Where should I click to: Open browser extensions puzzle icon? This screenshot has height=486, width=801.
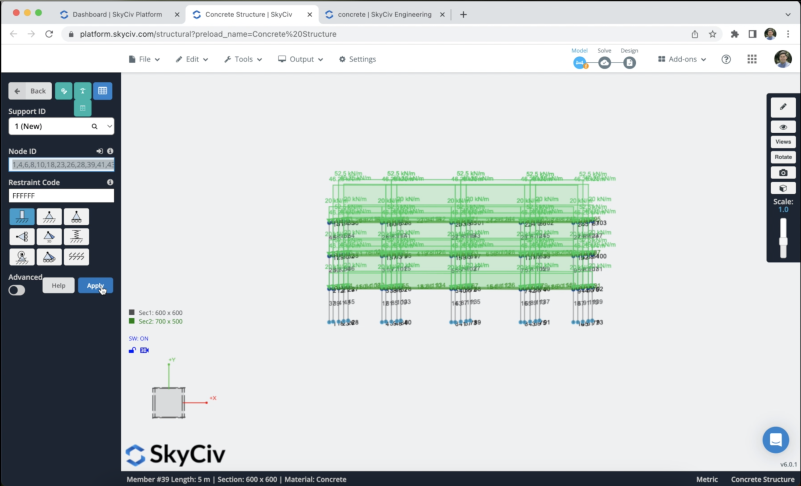click(x=735, y=34)
